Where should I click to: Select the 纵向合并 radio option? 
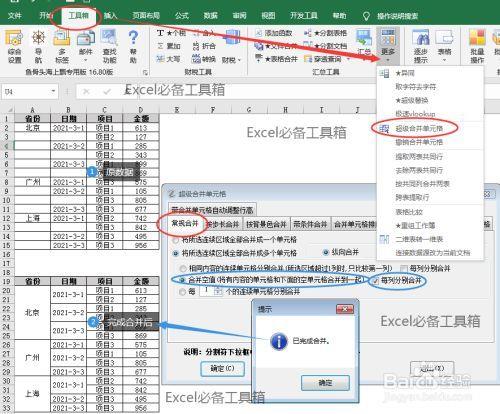(x=326, y=252)
